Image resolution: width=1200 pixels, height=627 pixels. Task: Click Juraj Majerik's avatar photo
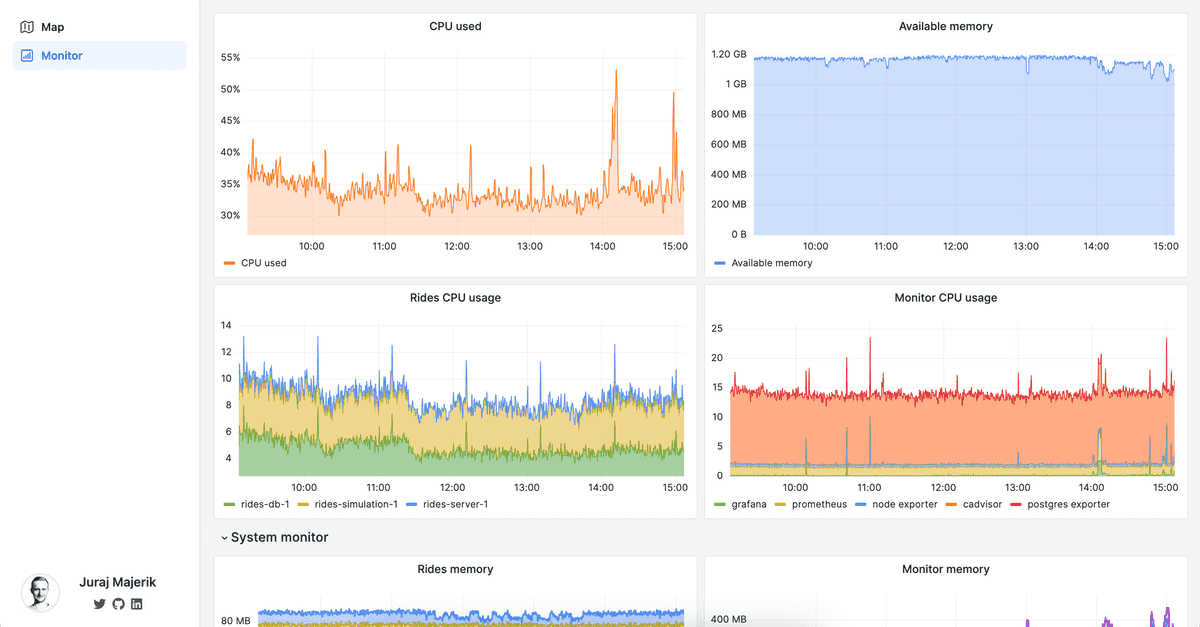point(40,592)
